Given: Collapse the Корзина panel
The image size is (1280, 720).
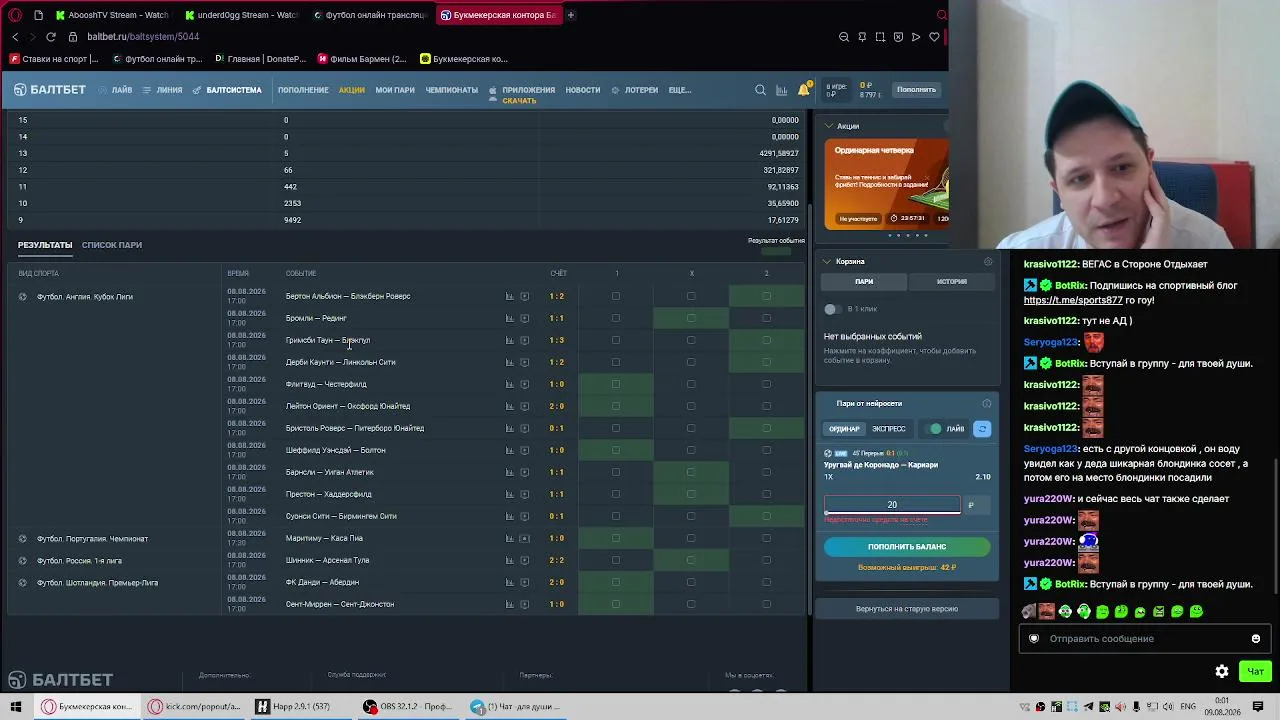Looking at the screenshot, I should [x=827, y=262].
